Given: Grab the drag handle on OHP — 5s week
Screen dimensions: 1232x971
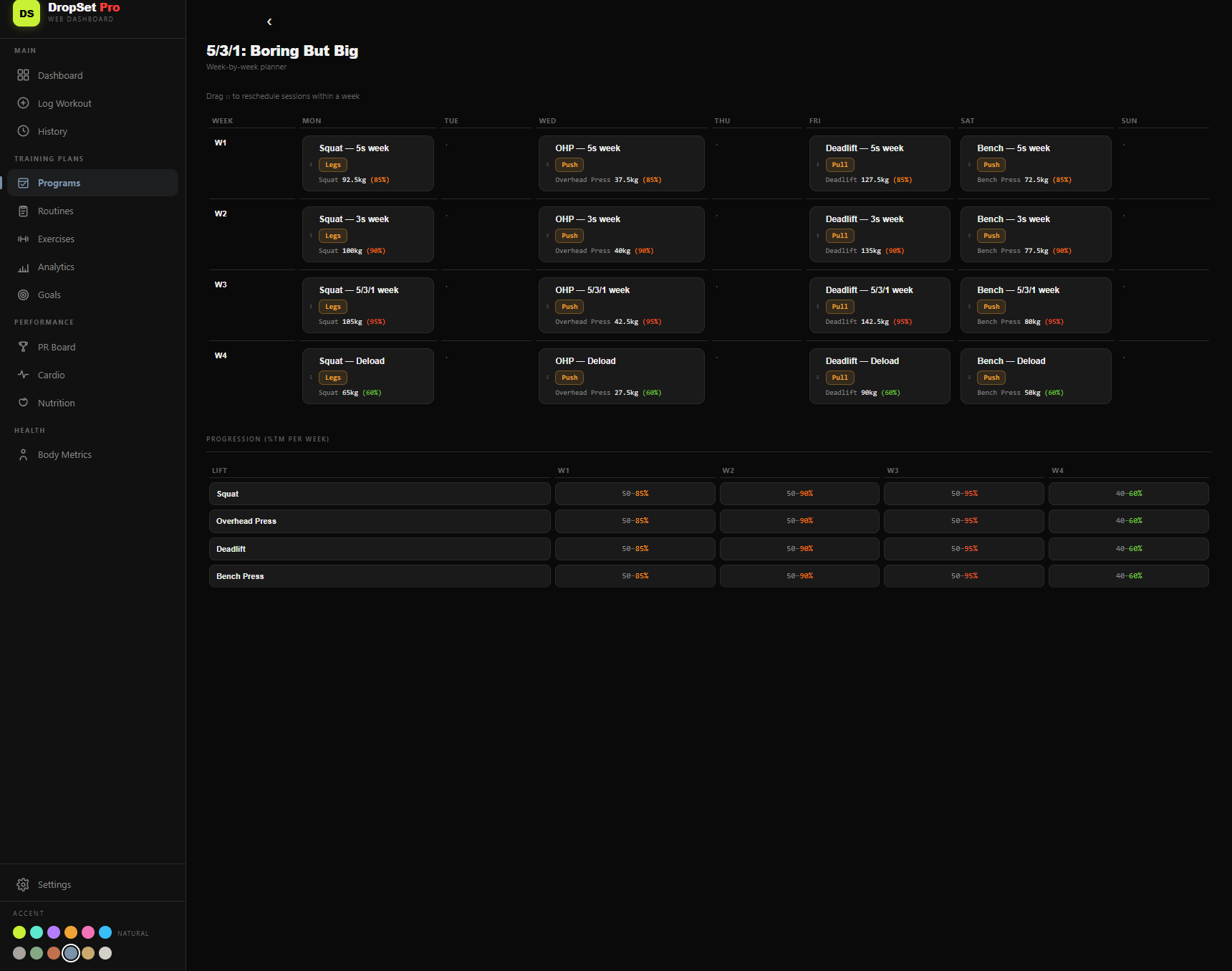Looking at the screenshot, I should [x=547, y=165].
